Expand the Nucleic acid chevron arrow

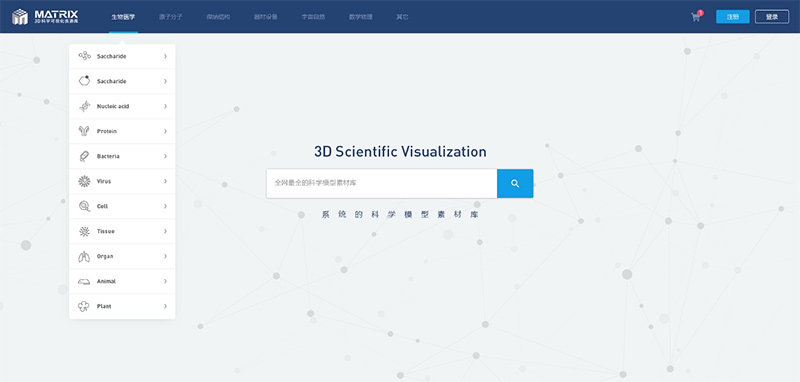click(165, 106)
